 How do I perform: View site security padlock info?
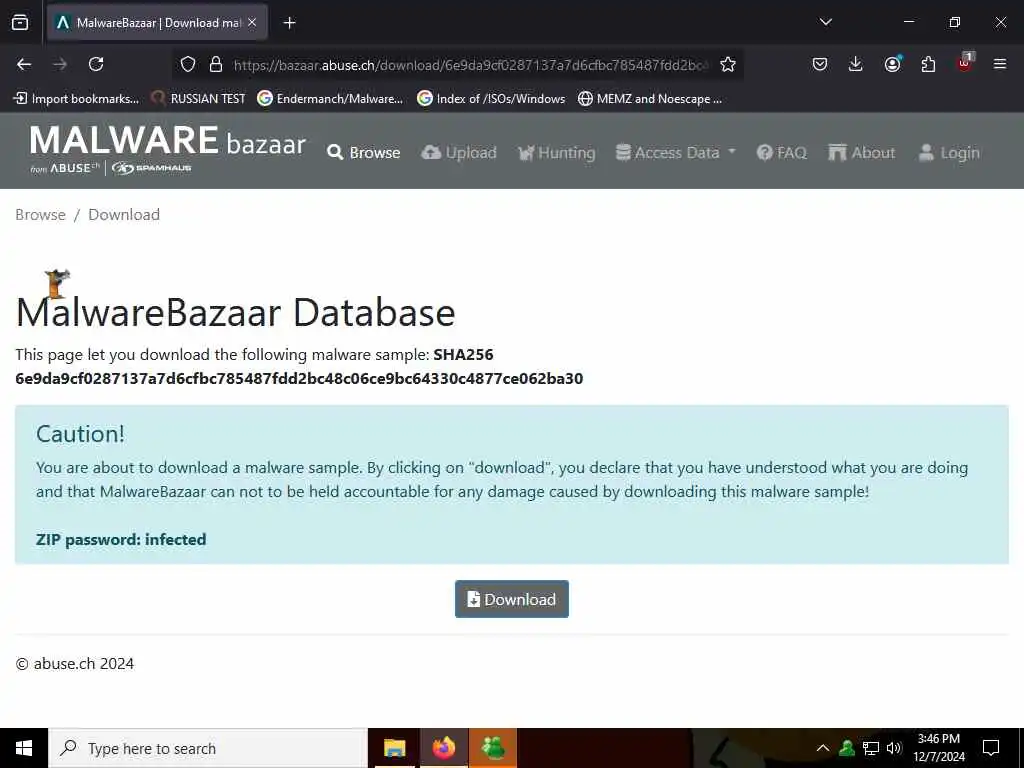pyautogui.click(x=216, y=64)
